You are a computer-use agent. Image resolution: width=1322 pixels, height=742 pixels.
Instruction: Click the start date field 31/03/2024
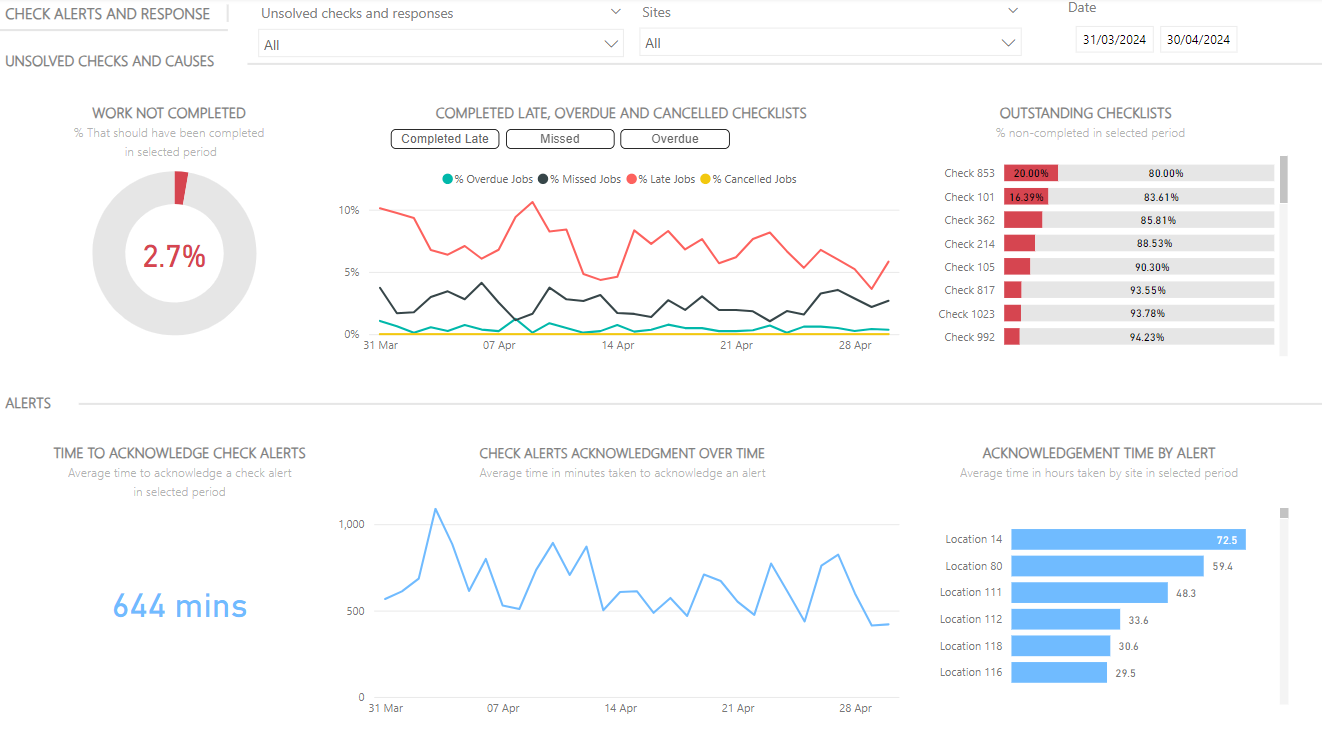(x=1115, y=40)
